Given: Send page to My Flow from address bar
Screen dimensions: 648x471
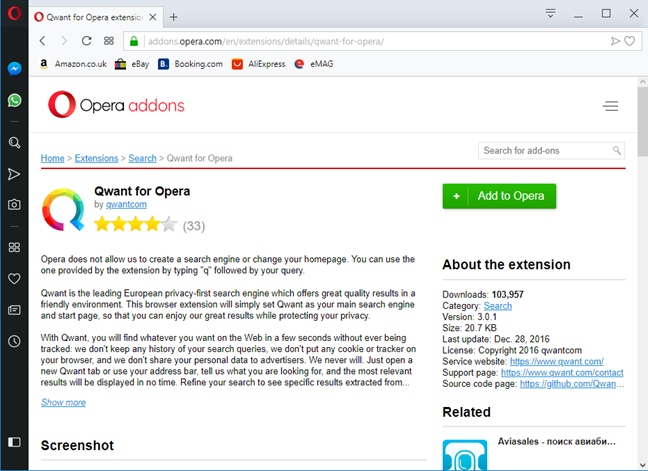Looking at the screenshot, I should pos(615,41).
